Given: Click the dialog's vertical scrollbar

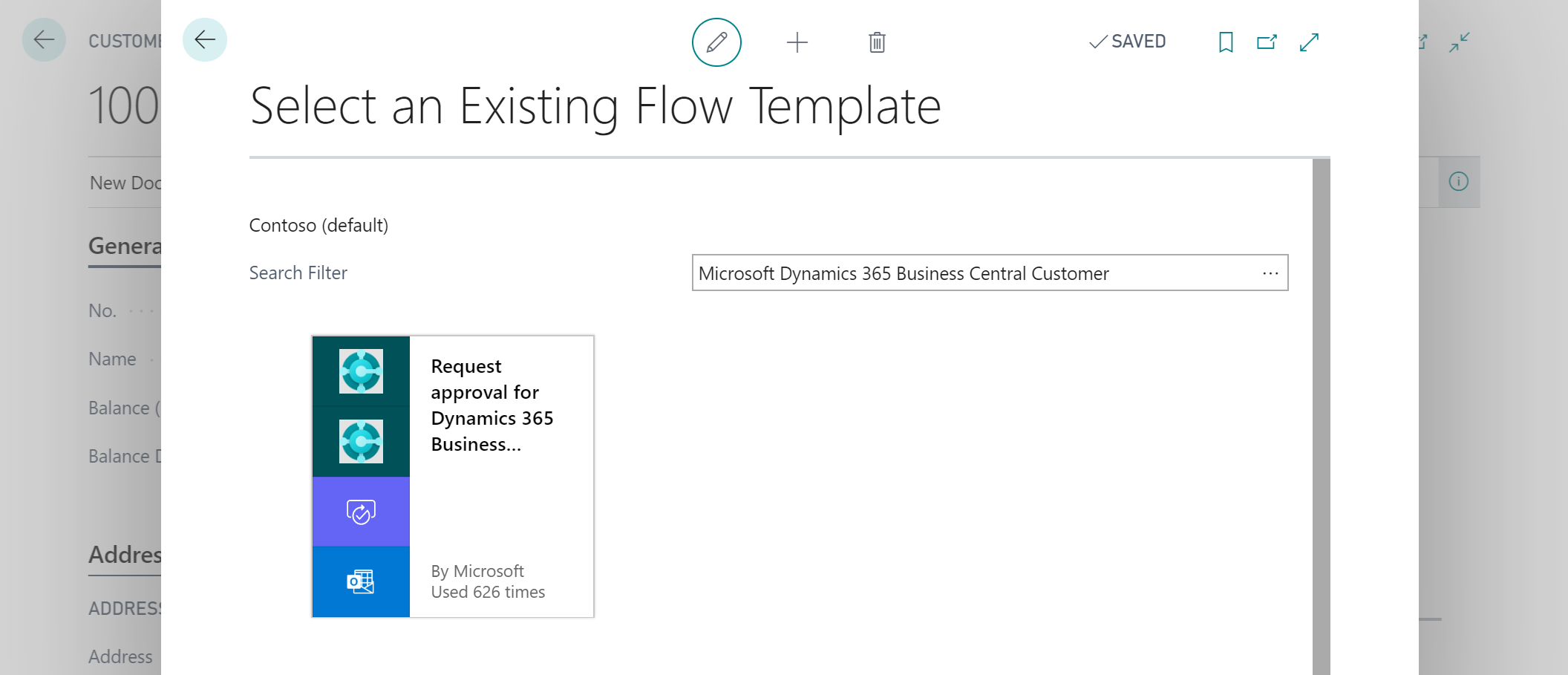Looking at the screenshot, I should pyautogui.click(x=1321, y=417).
